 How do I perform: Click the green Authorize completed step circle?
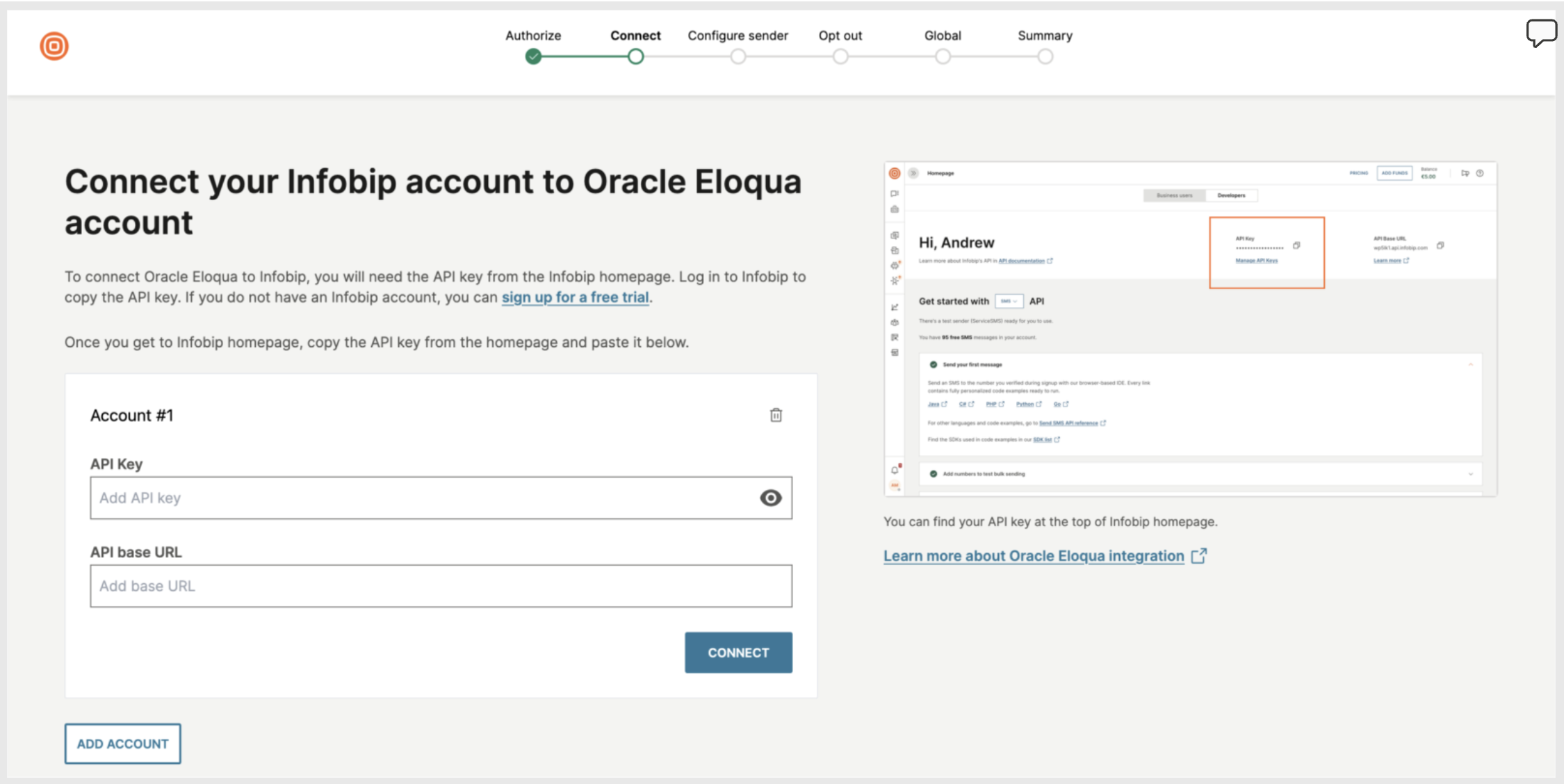(x=533, y=57)
